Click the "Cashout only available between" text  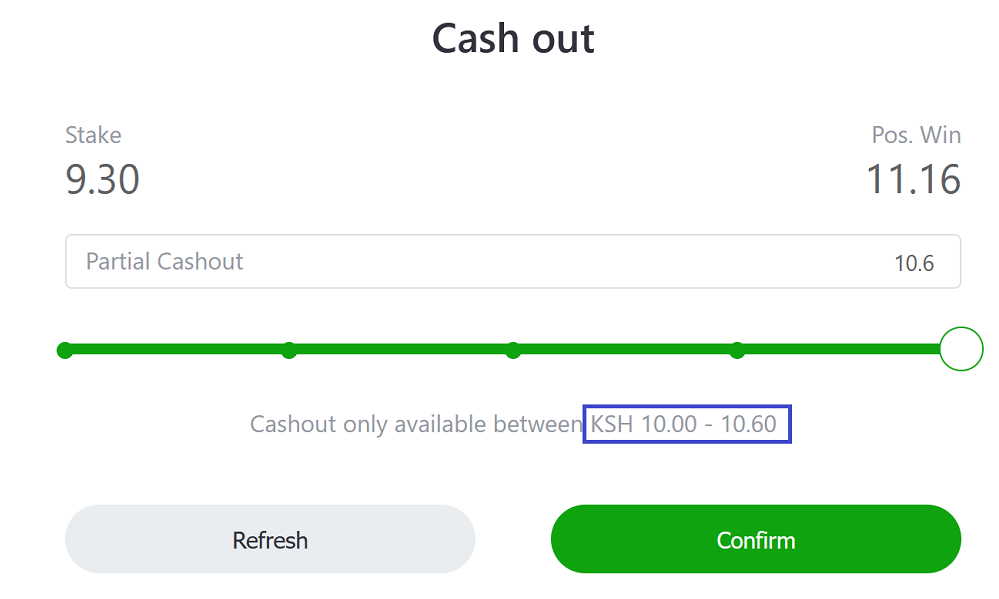pos(416,424)
